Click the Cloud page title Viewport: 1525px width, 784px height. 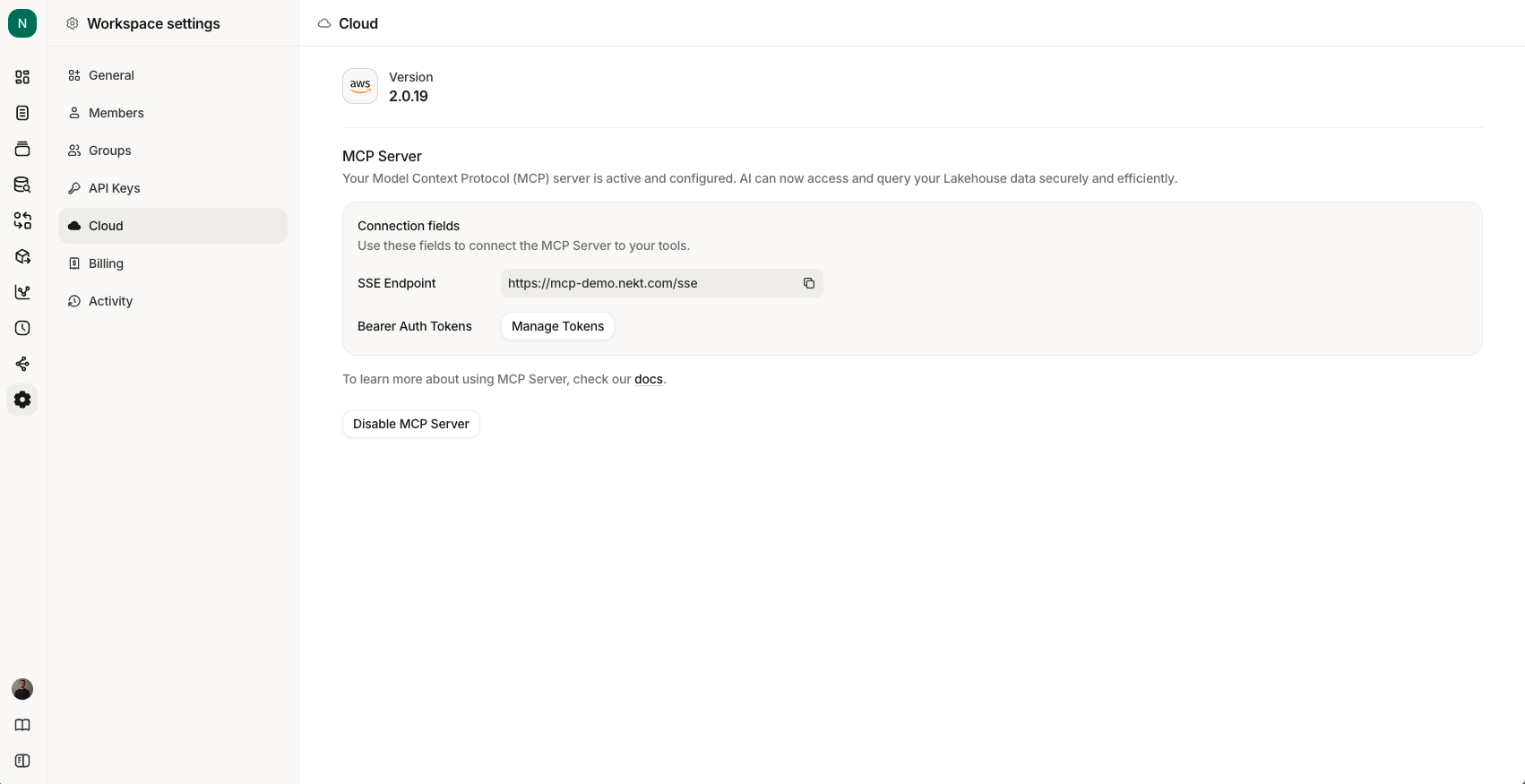point(358,23)
